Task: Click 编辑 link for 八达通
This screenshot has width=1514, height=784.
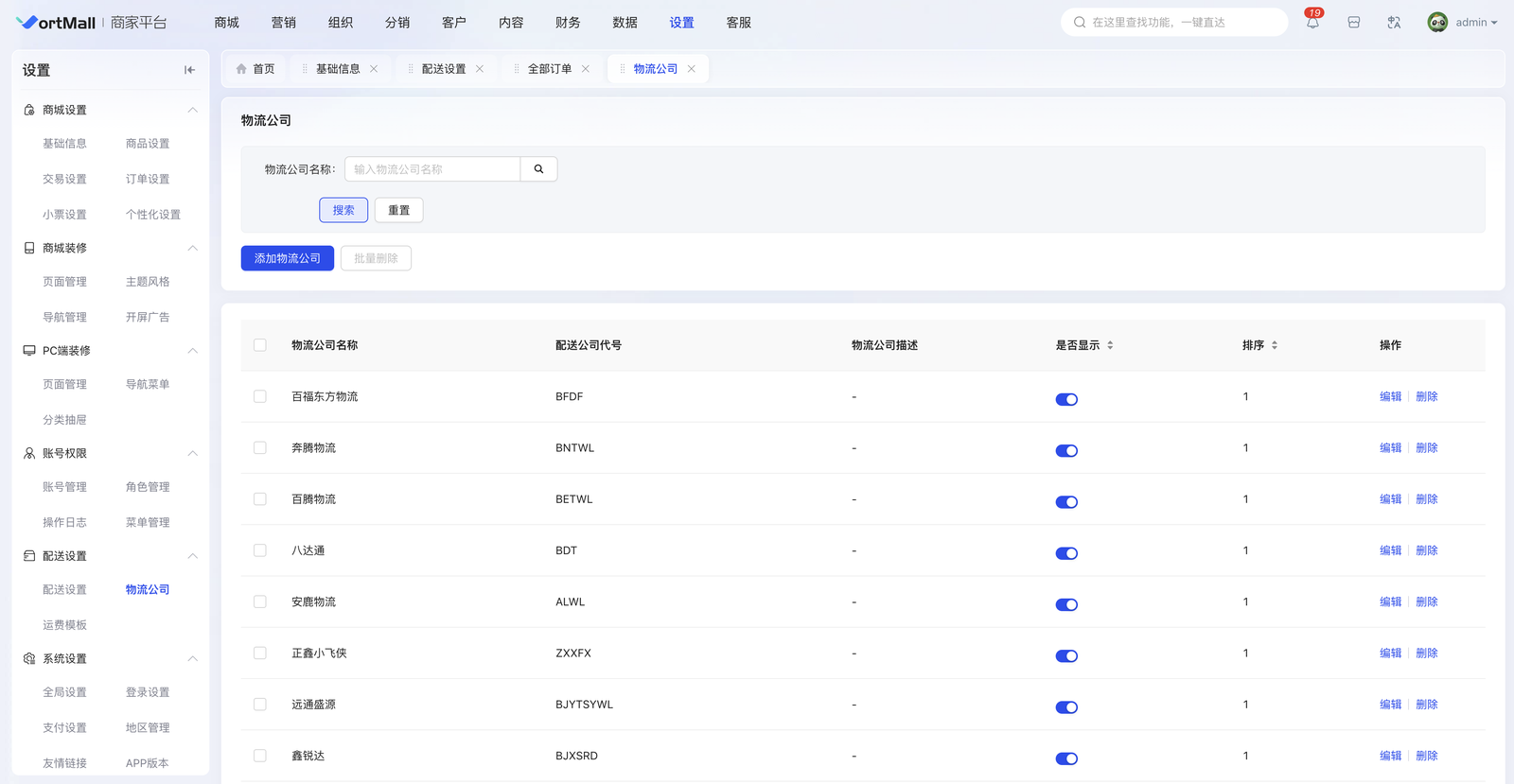Action: [x=1390, y=550]
